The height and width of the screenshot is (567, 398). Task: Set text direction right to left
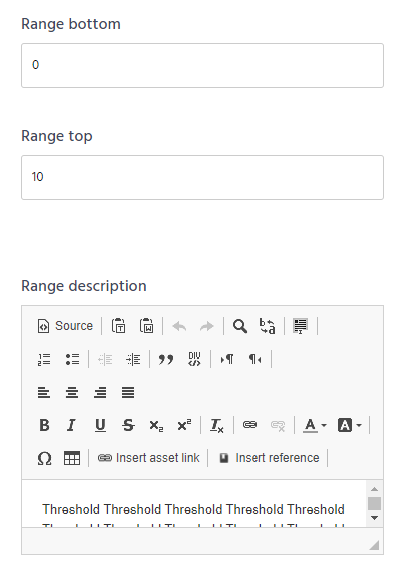click(x=255, y=359)
